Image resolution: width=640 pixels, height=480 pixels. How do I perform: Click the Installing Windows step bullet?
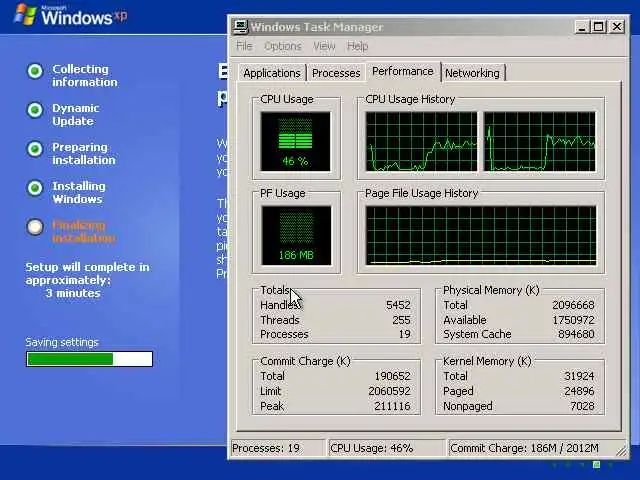(x=35, y=188)
